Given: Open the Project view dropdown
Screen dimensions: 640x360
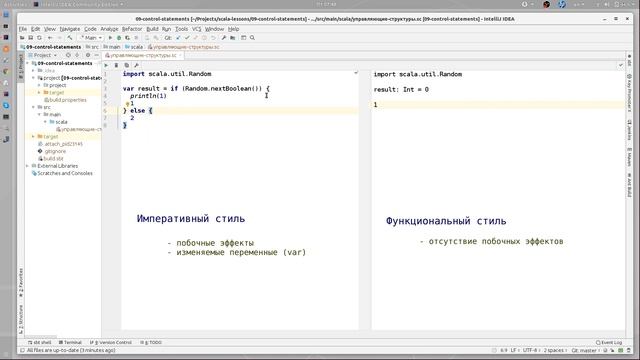Looking at the screenshot, I should coord(42,55).
